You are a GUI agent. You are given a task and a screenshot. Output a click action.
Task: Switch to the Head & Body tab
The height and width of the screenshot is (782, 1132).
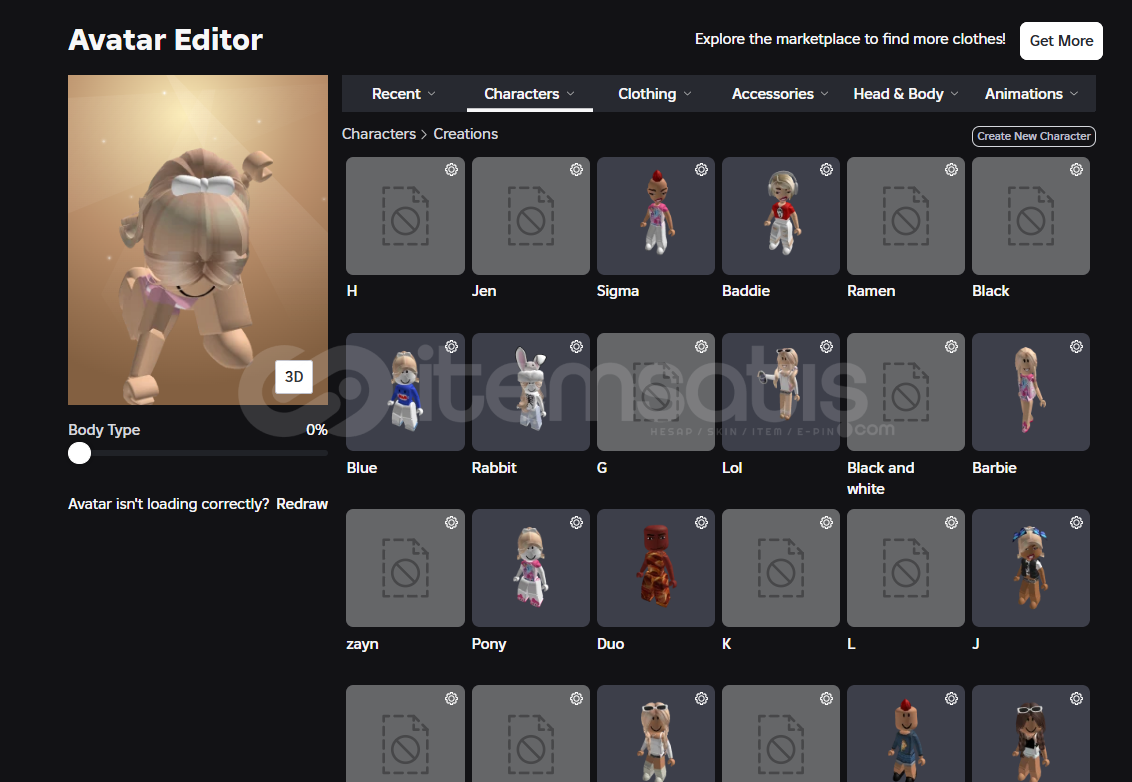coord(905,94)
